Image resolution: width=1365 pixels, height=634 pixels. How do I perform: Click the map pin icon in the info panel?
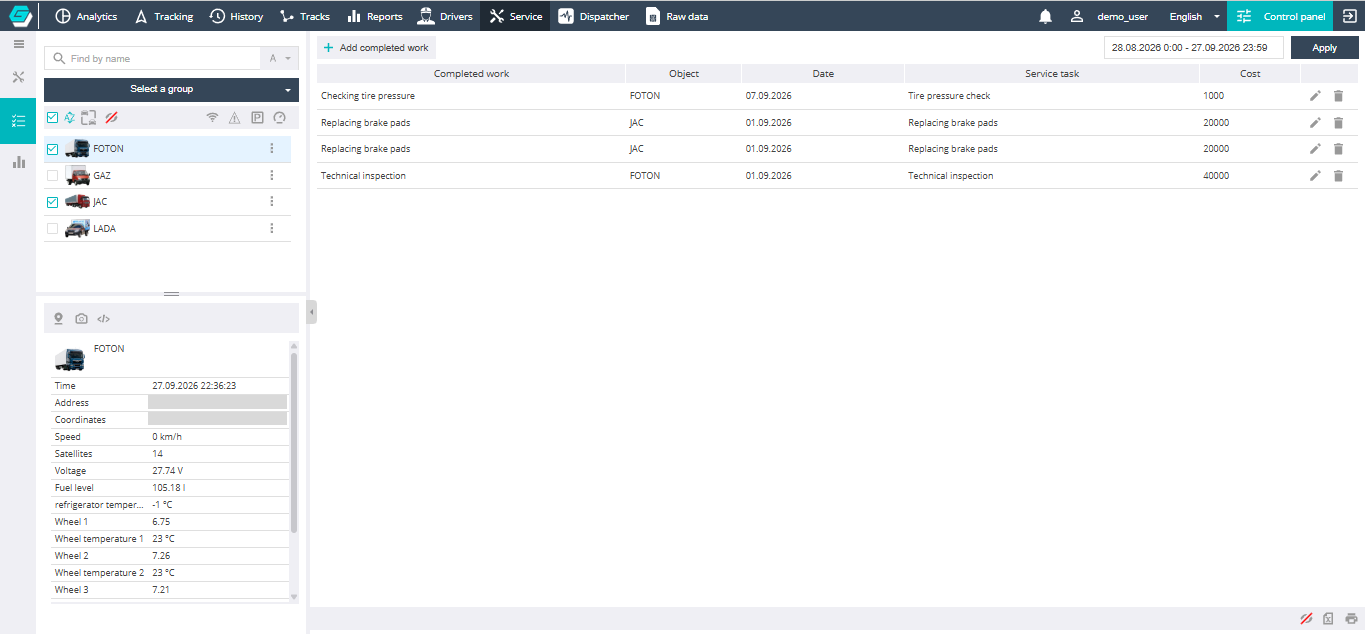click(58, 319)
